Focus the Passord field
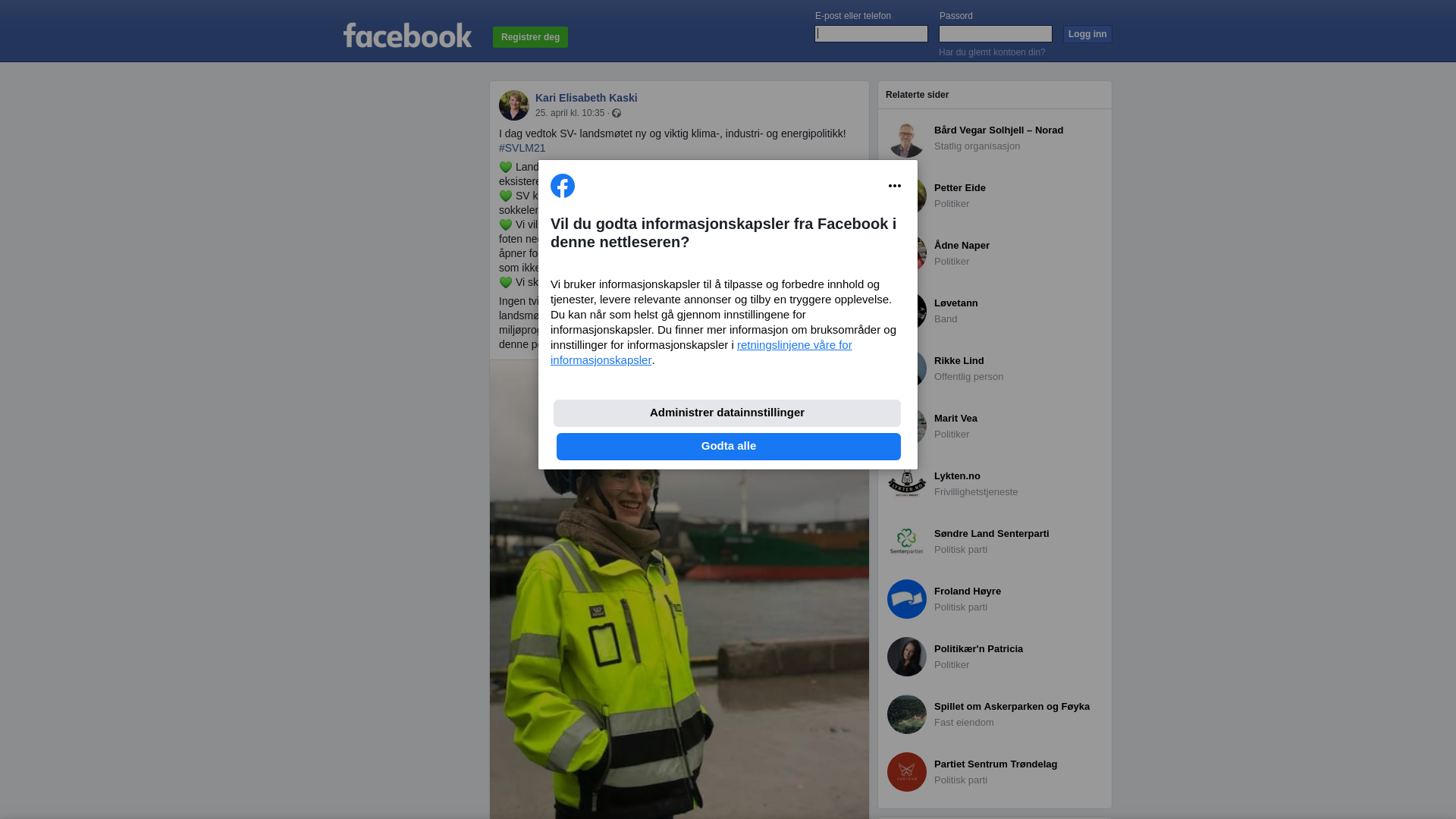This screenshot has width=1456, height=819. click(x=996, y=33)
